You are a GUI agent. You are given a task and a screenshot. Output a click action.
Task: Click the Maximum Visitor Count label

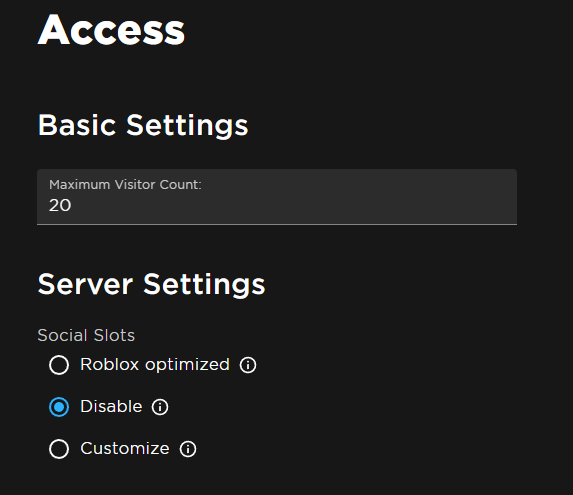coord(125,185)
